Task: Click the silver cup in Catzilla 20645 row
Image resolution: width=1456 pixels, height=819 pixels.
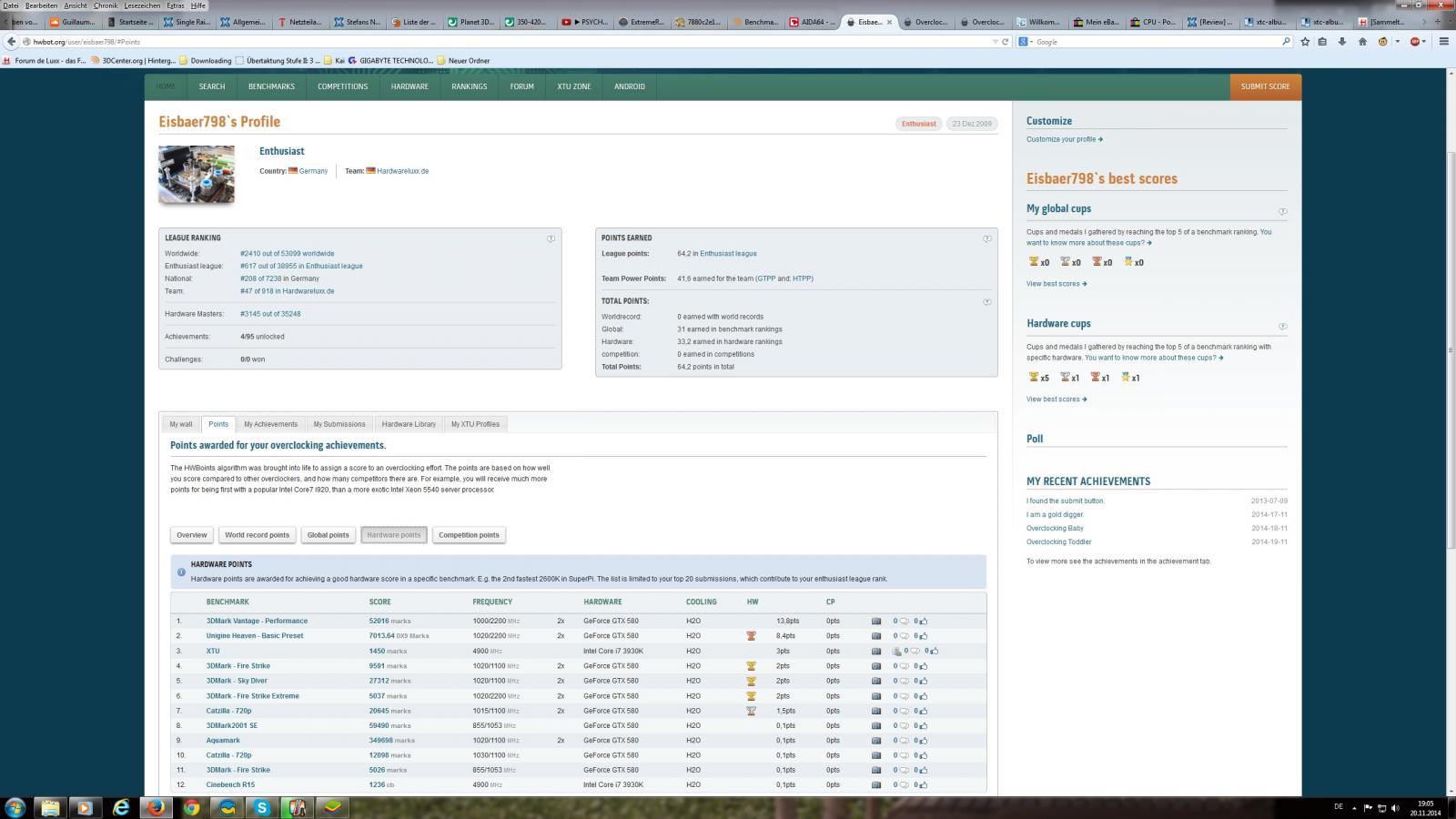Action: (751, 711)
